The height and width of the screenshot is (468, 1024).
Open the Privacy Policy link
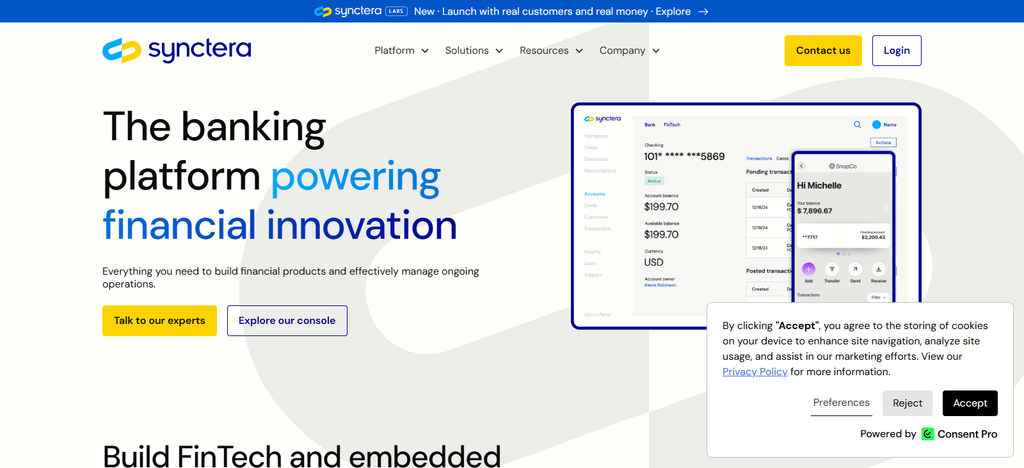click(x=755, y=372)
